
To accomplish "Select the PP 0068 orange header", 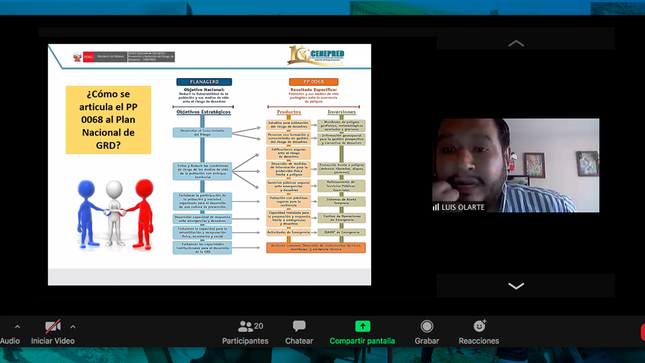I will (313, 82).
